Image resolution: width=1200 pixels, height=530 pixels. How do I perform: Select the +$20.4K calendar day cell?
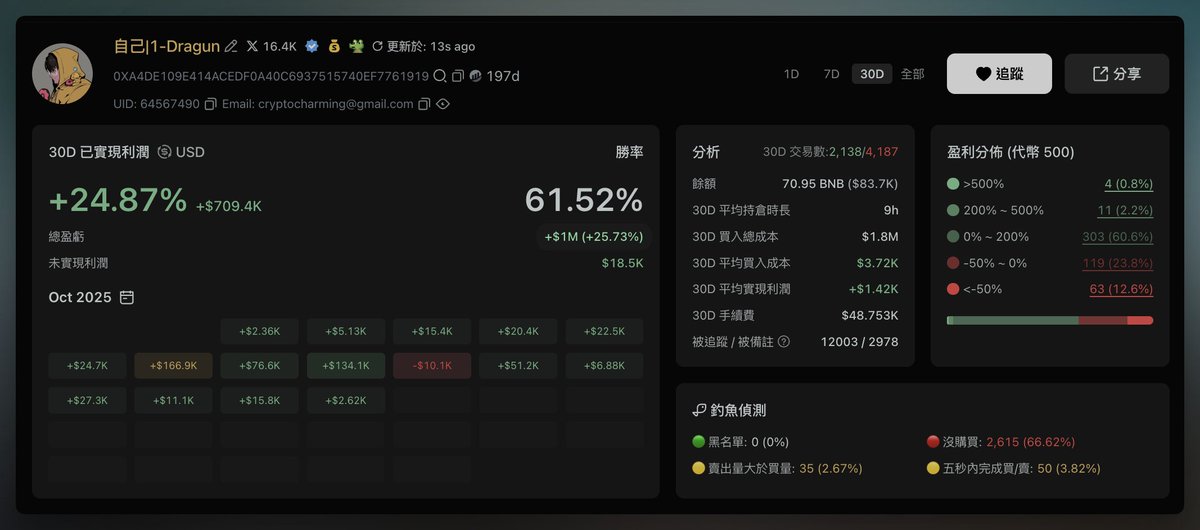[518, 331]
